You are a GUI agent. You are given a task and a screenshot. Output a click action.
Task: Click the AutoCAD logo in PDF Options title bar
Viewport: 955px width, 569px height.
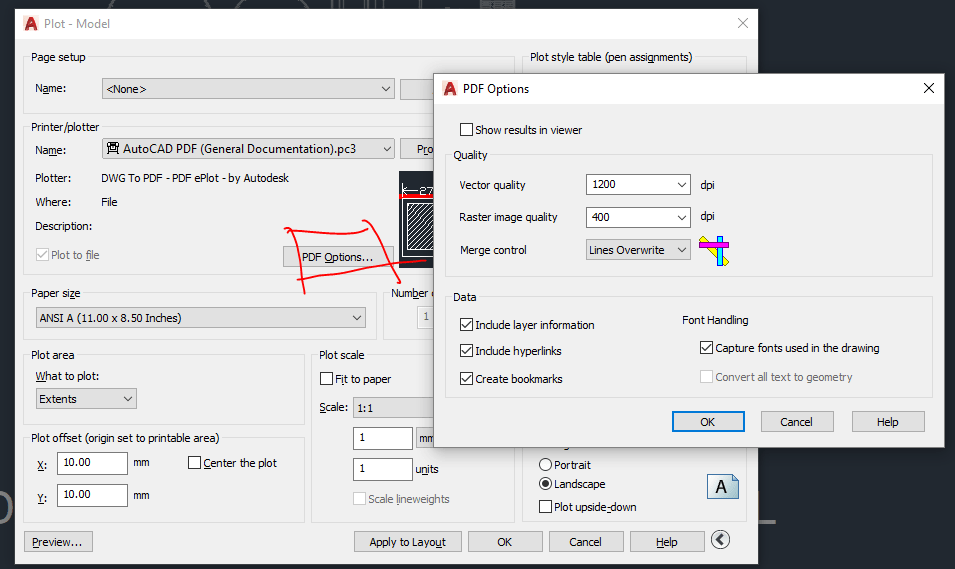tap(450, 89)
